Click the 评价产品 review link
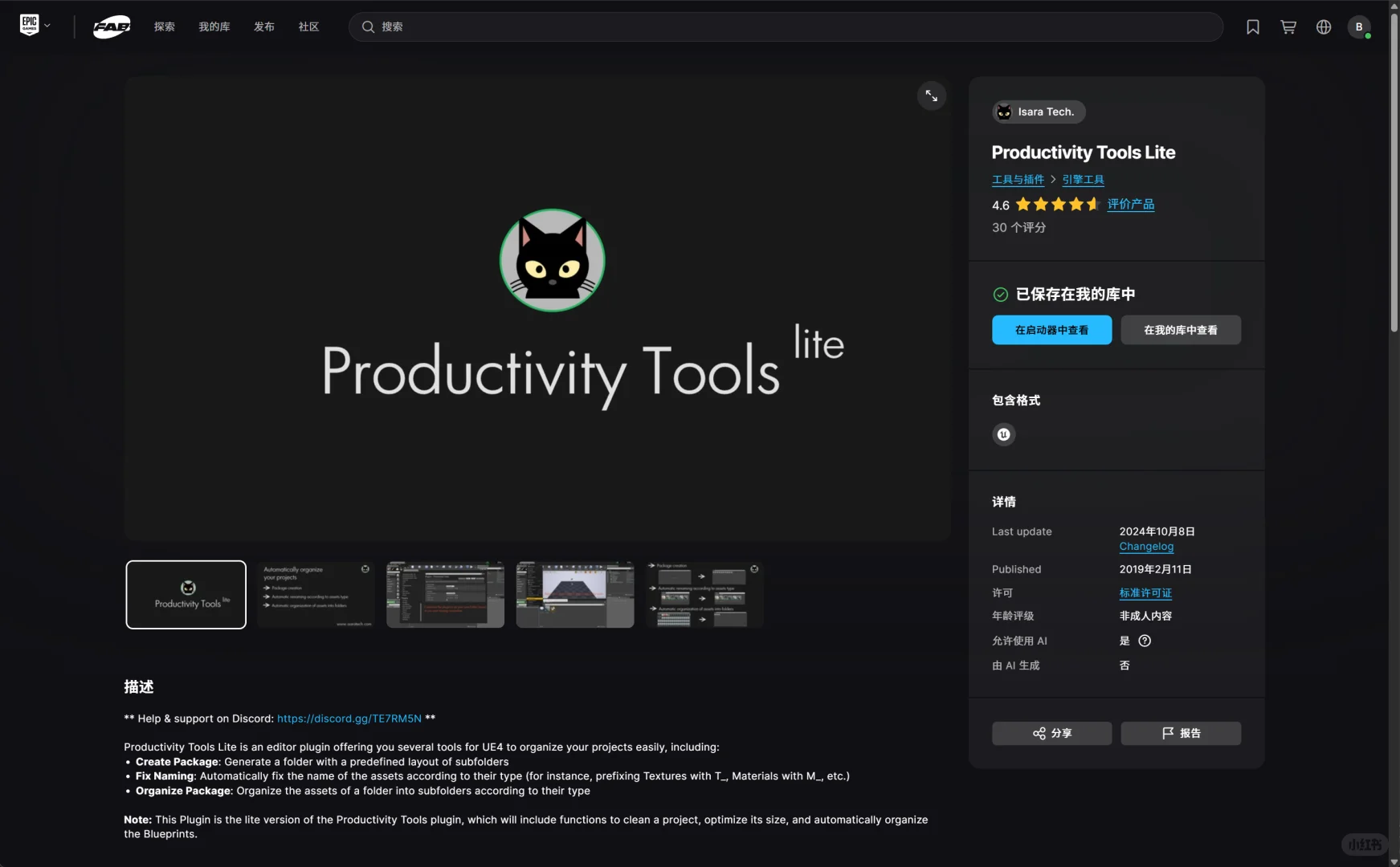Screen dimensions: 1400x867 coord(1131,204)
